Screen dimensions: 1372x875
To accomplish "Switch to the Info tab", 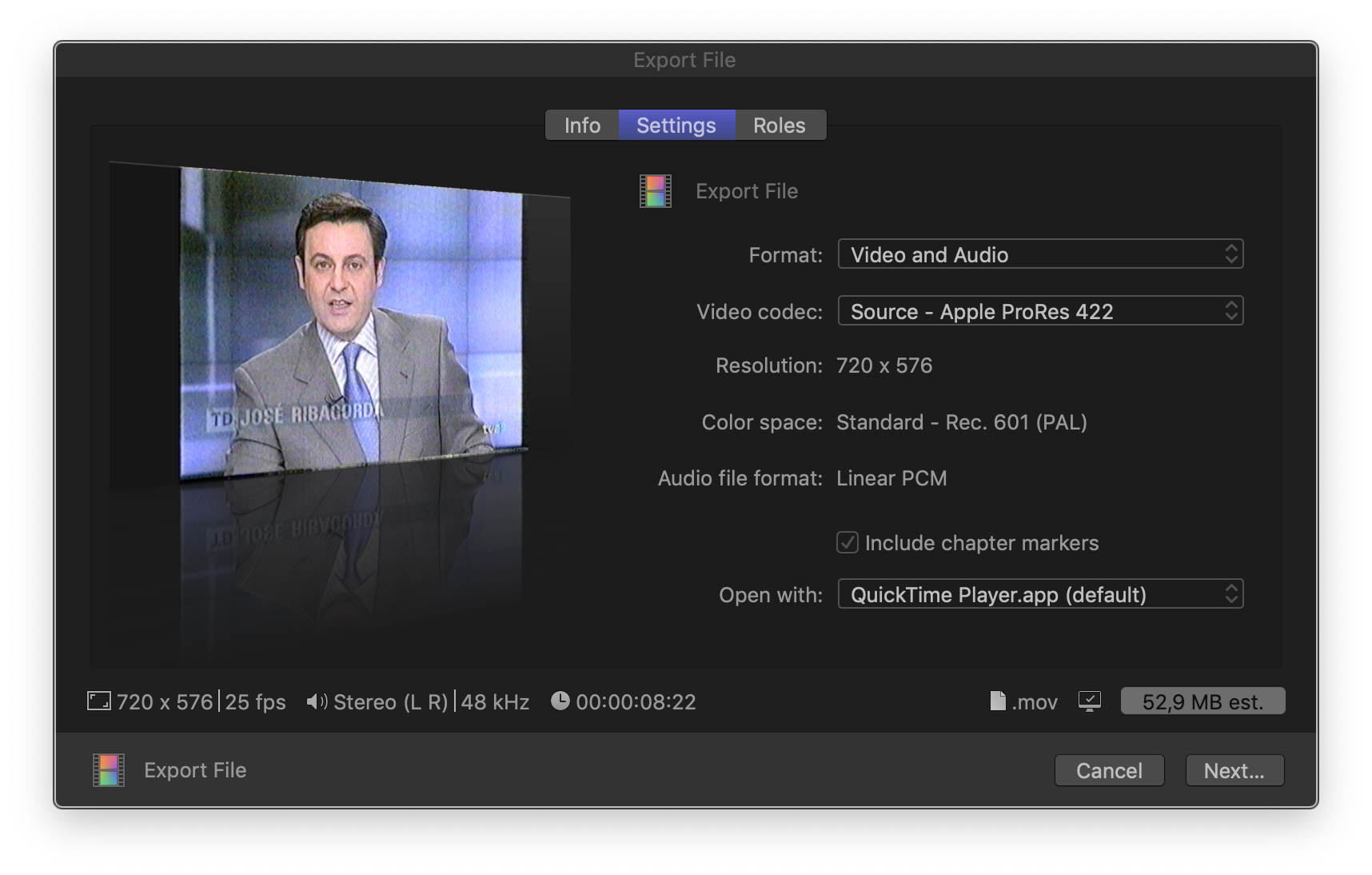I will (x=582, y=126).
